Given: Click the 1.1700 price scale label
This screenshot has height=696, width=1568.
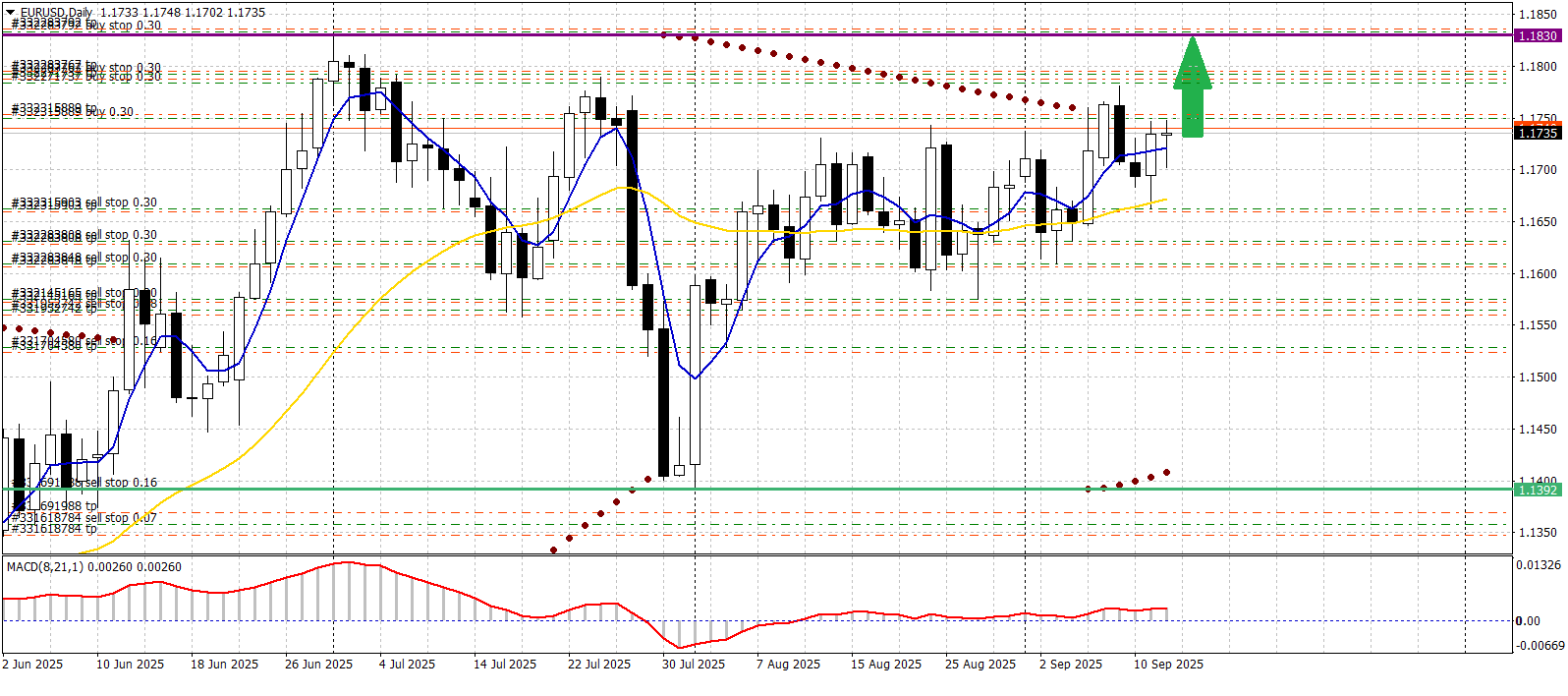Looking at the screenshot, I should (x=1538, y=170).
